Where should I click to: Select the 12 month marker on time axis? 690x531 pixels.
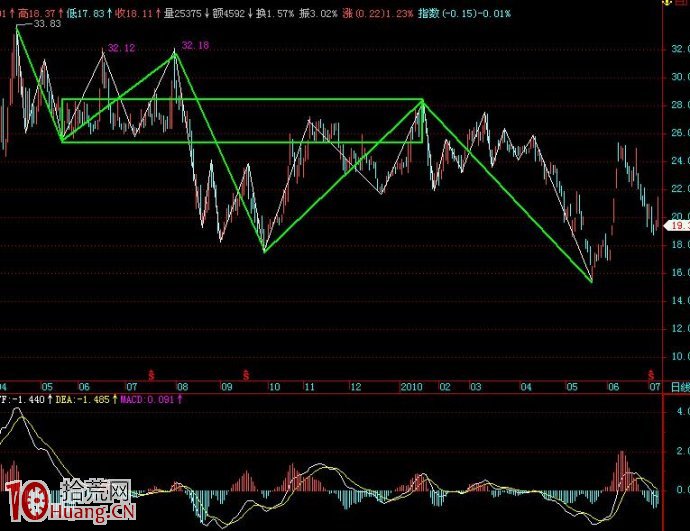point(355,387)
